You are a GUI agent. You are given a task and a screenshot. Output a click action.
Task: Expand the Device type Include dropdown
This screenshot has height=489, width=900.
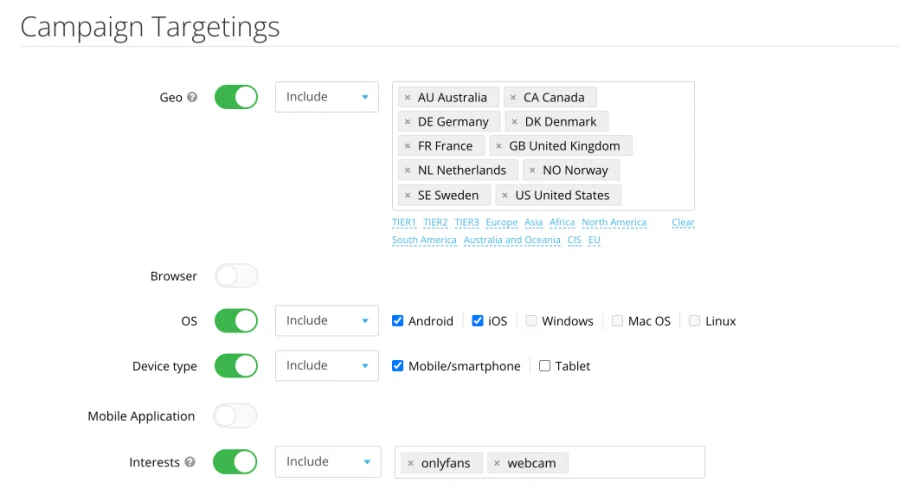tap(326, 366)
